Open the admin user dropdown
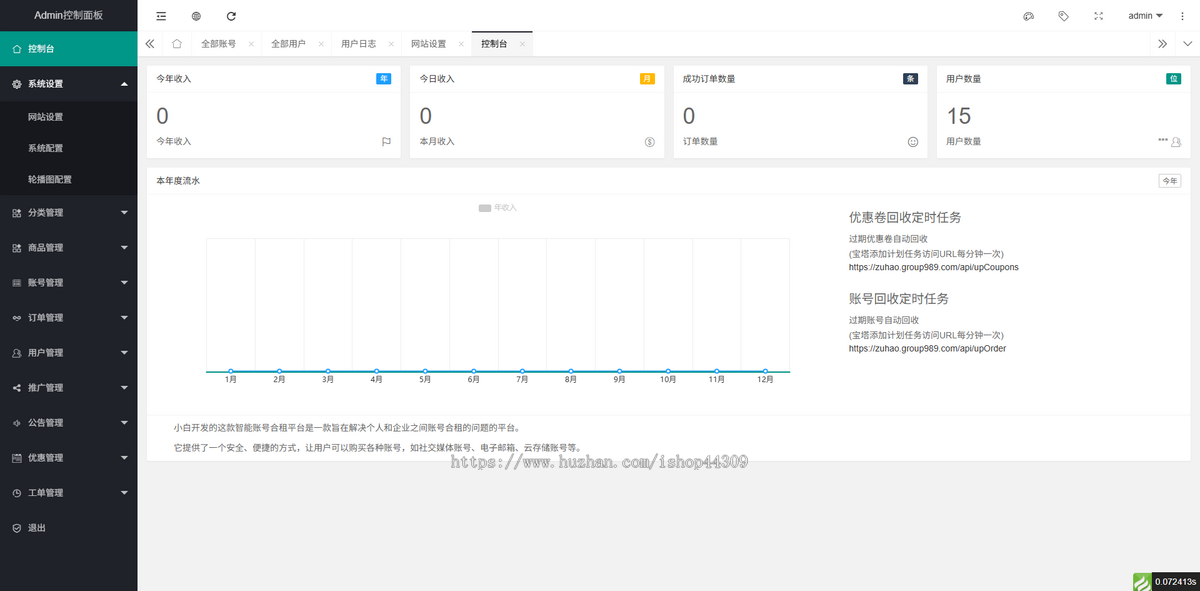Image resolution: width=1200 pixels, height=591 pixels. point(1145,16)
